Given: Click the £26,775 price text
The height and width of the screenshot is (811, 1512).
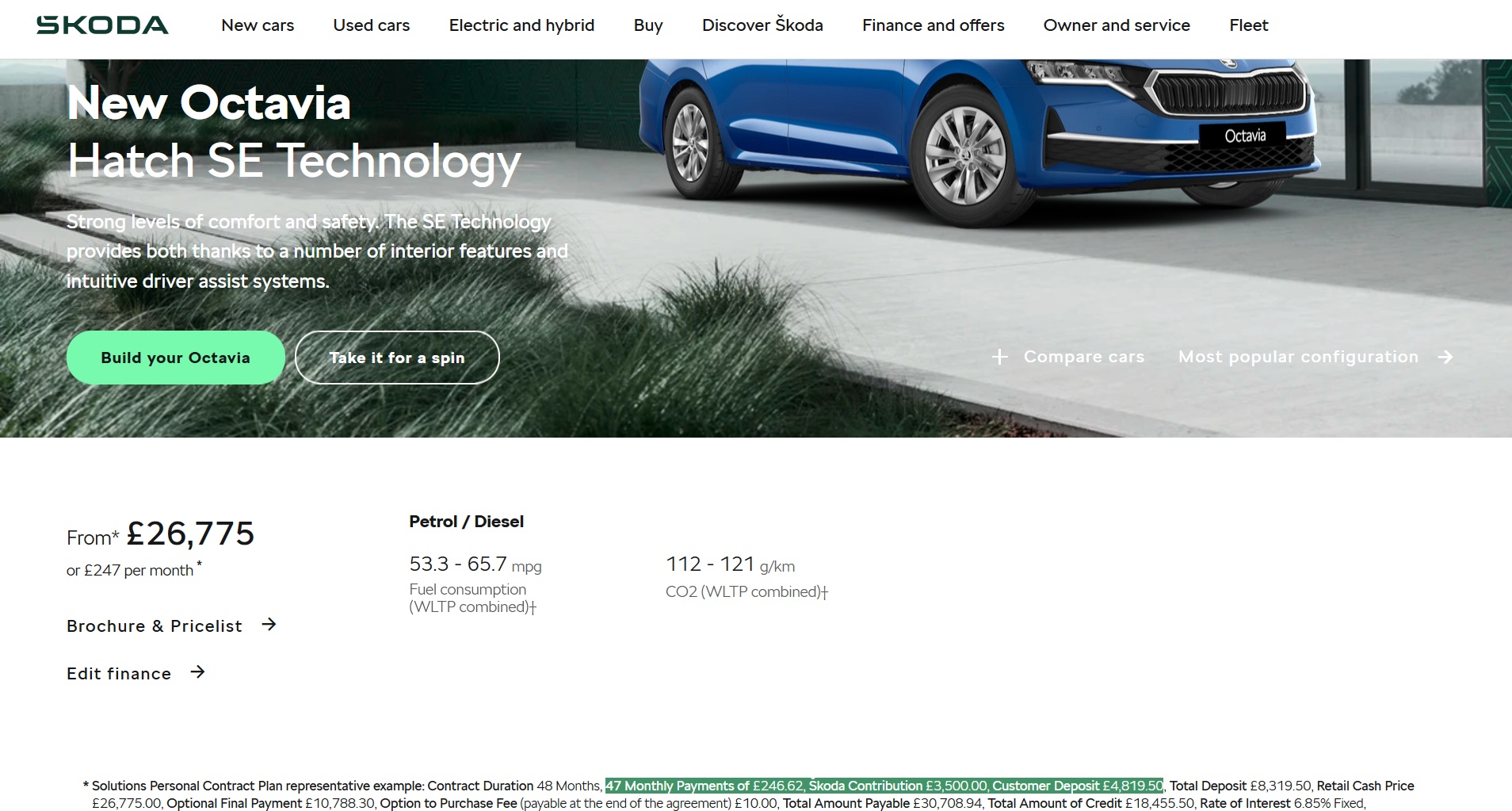Looking at the screenshot, I should [x=190, y=534].
